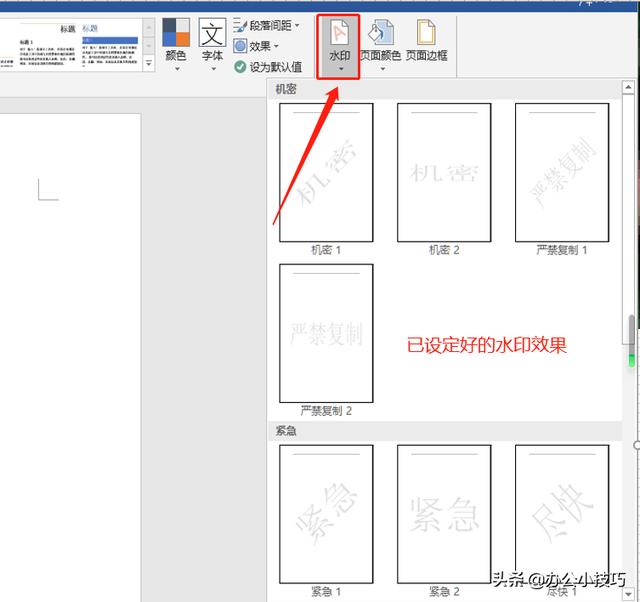Select the 紧急 2 watermark thumbnail

[444, 514]
